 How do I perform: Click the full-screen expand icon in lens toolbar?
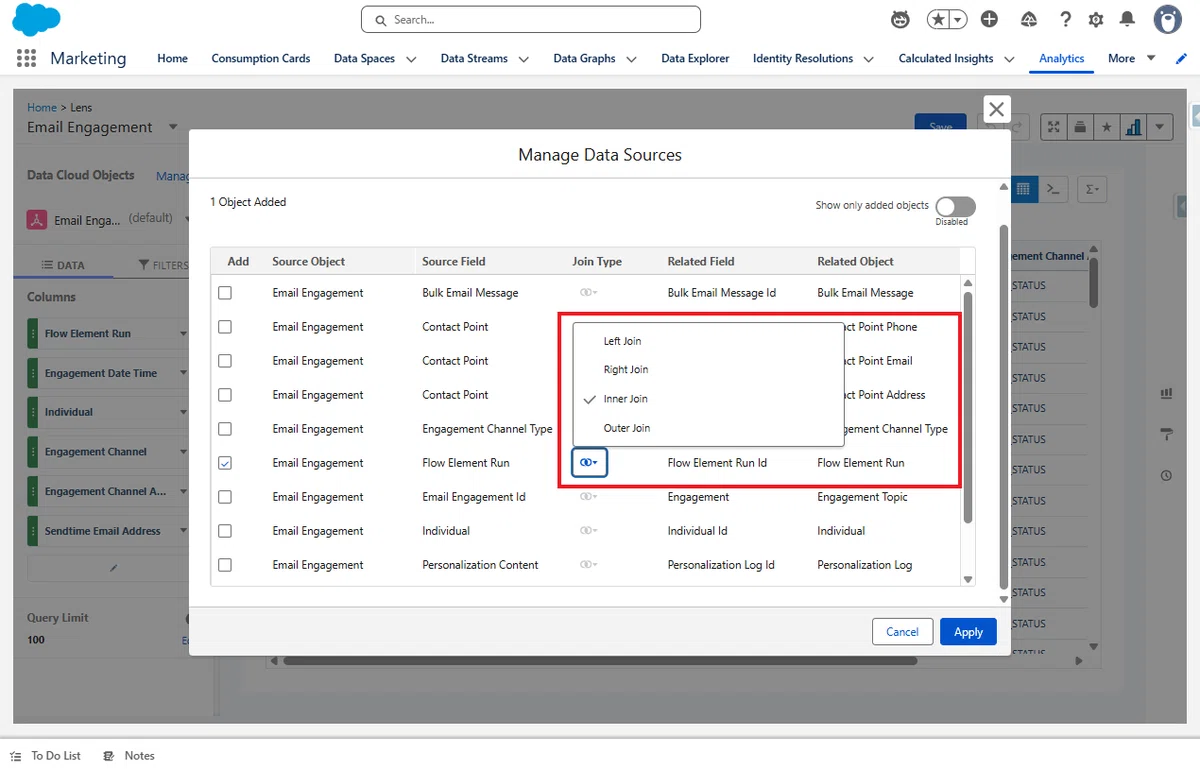click(1054, 127)
